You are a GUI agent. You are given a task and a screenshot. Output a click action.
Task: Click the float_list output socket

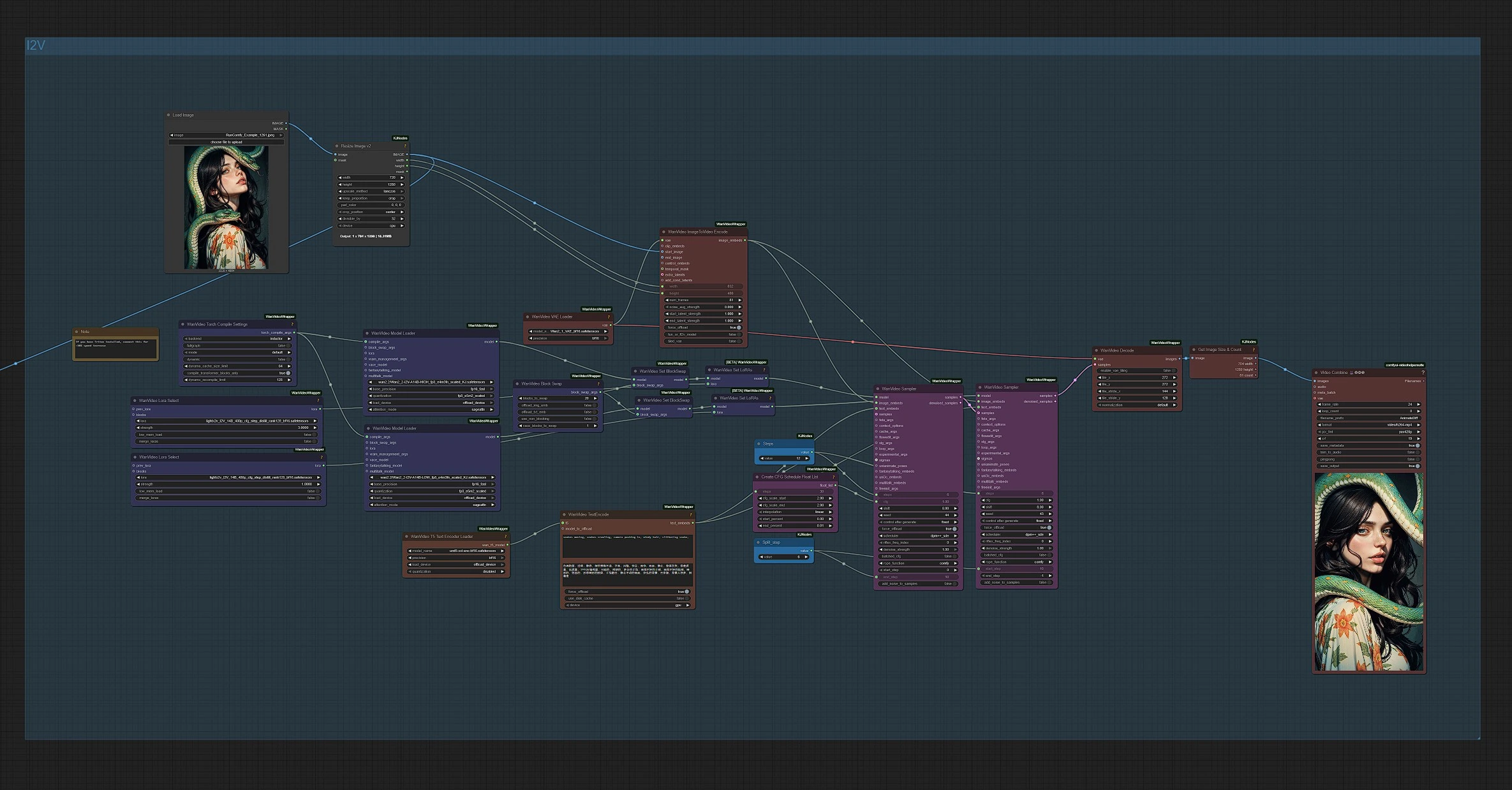835,486
